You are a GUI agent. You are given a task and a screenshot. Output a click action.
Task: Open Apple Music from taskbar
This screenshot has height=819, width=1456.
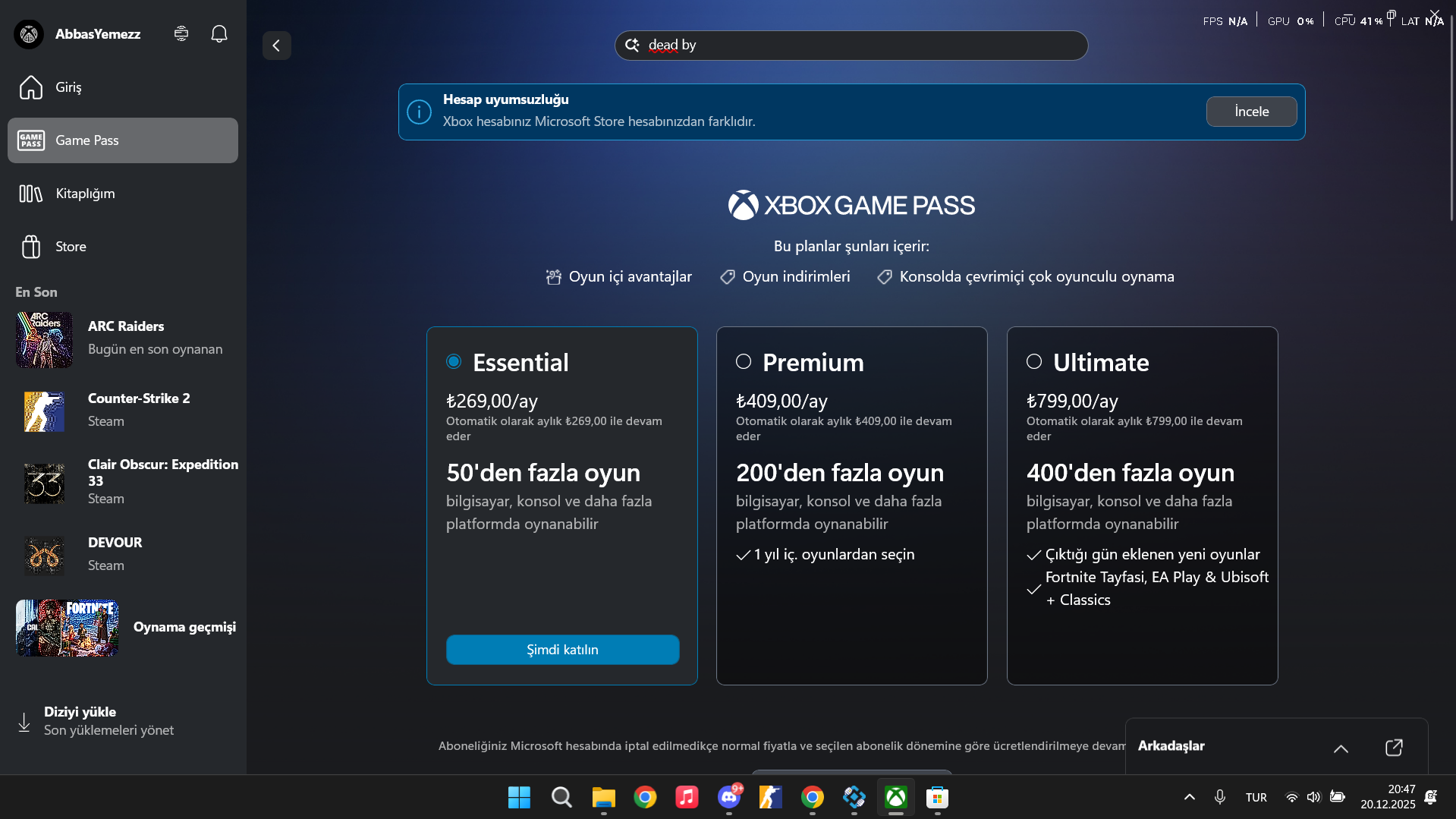pyautogui.click(x=687, y=798)
